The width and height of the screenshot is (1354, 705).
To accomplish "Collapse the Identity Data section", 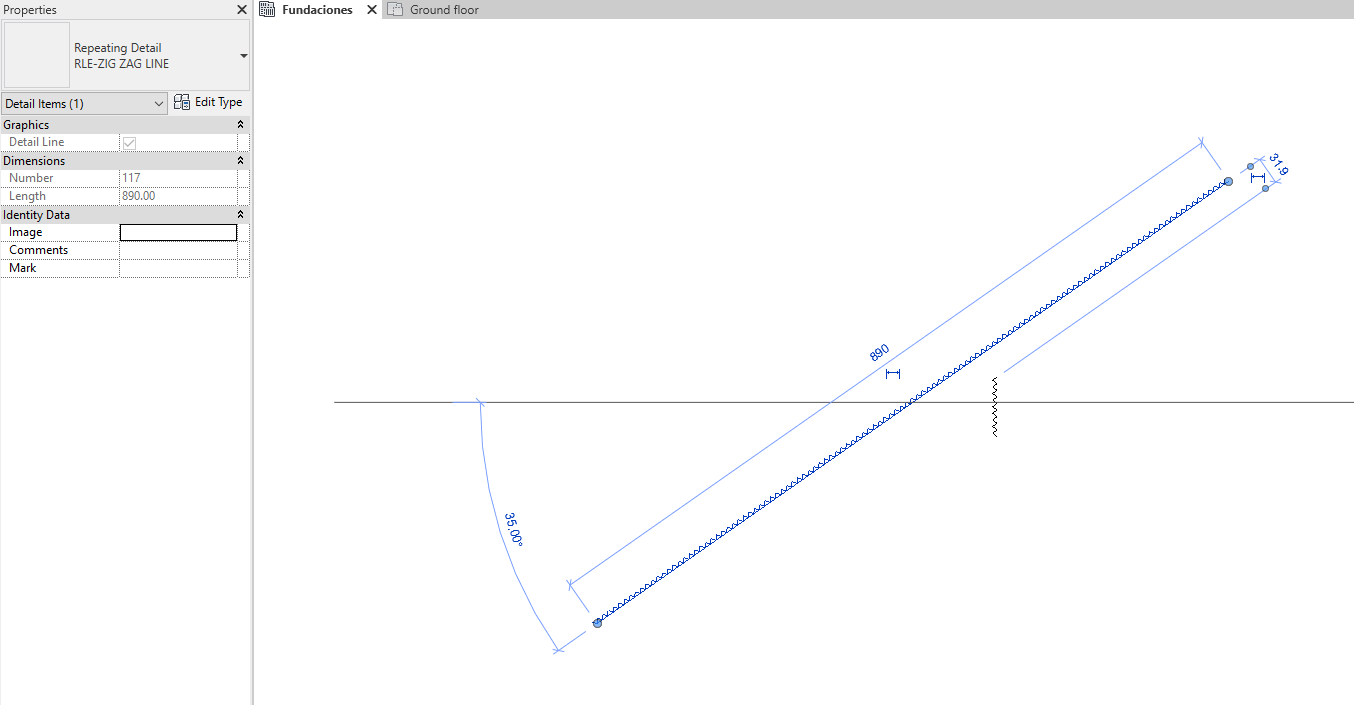I will pos(240,214).
